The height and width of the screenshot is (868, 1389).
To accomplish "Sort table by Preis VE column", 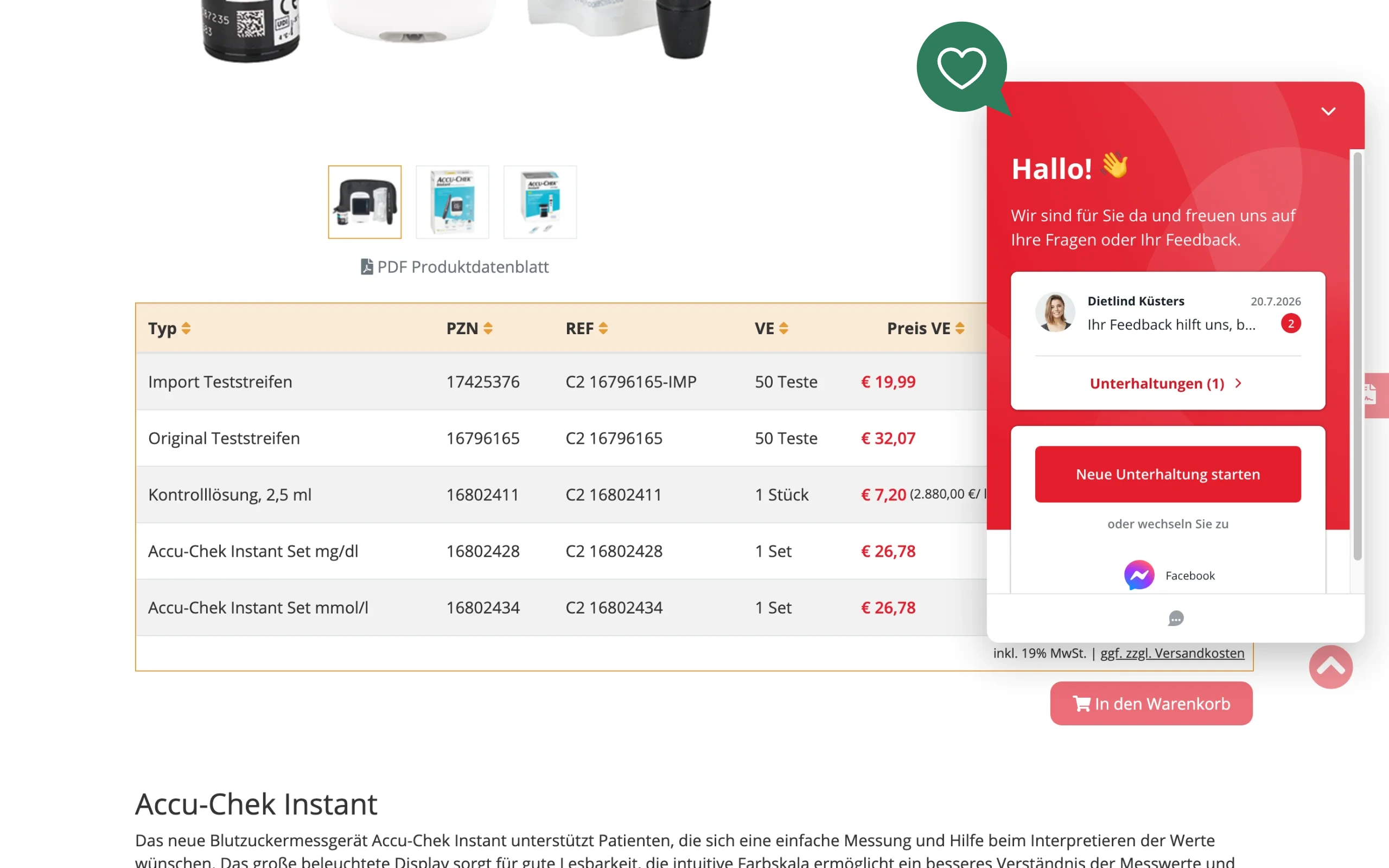I will click(x=926, y=328).
